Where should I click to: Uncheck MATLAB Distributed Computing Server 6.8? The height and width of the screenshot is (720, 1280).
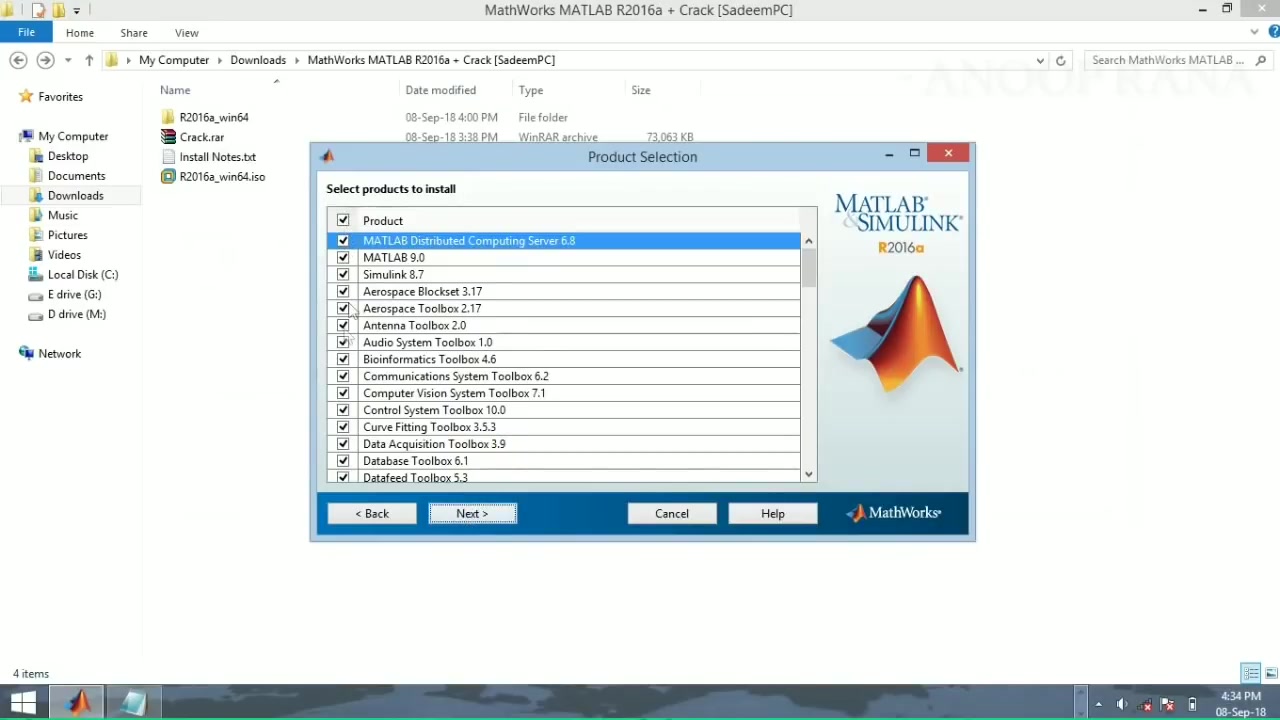click(343, 241)
